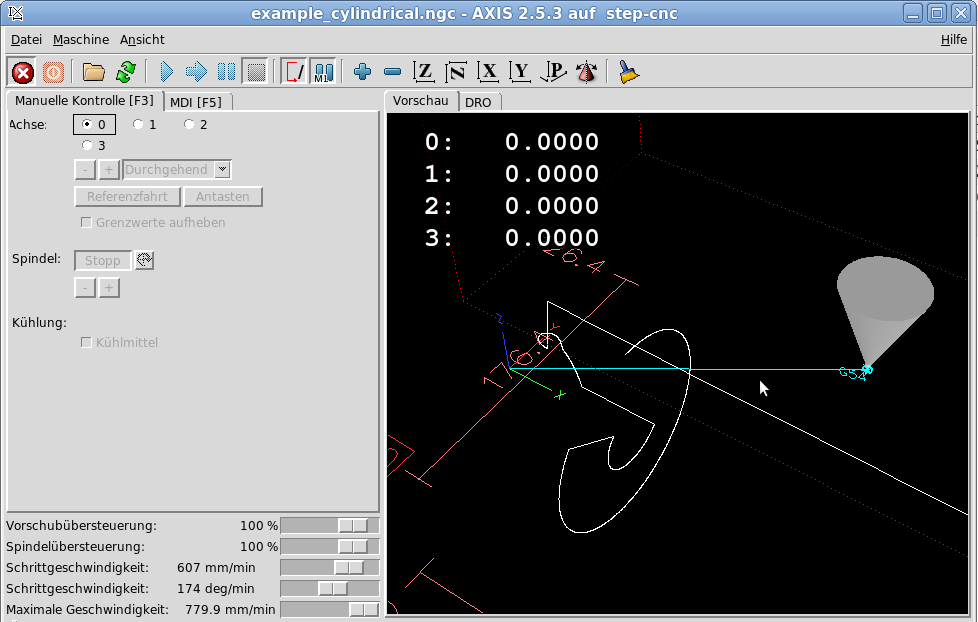Switch to DRO tab

(478, 102)
